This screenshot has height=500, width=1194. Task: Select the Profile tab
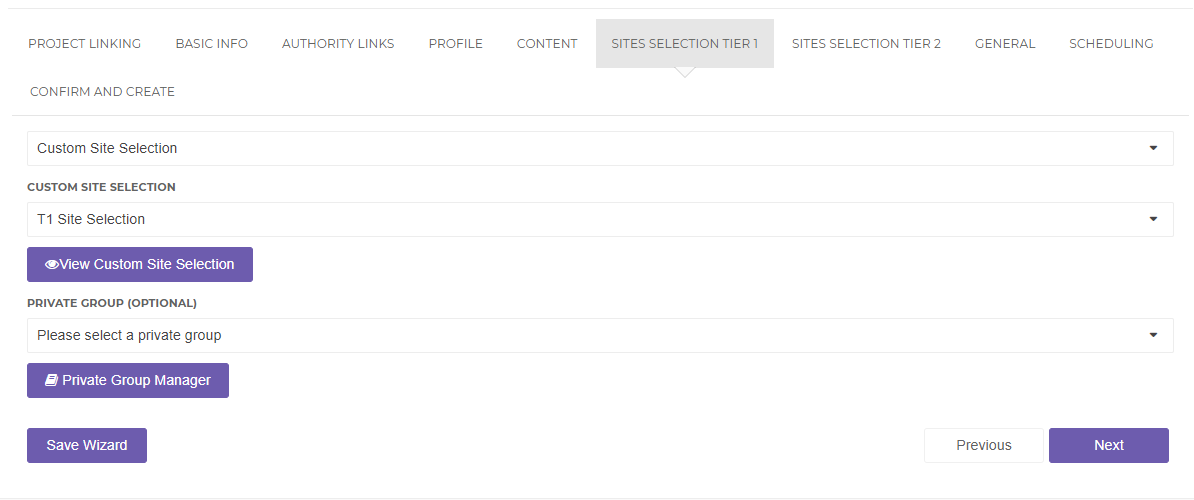pos(456,44)
